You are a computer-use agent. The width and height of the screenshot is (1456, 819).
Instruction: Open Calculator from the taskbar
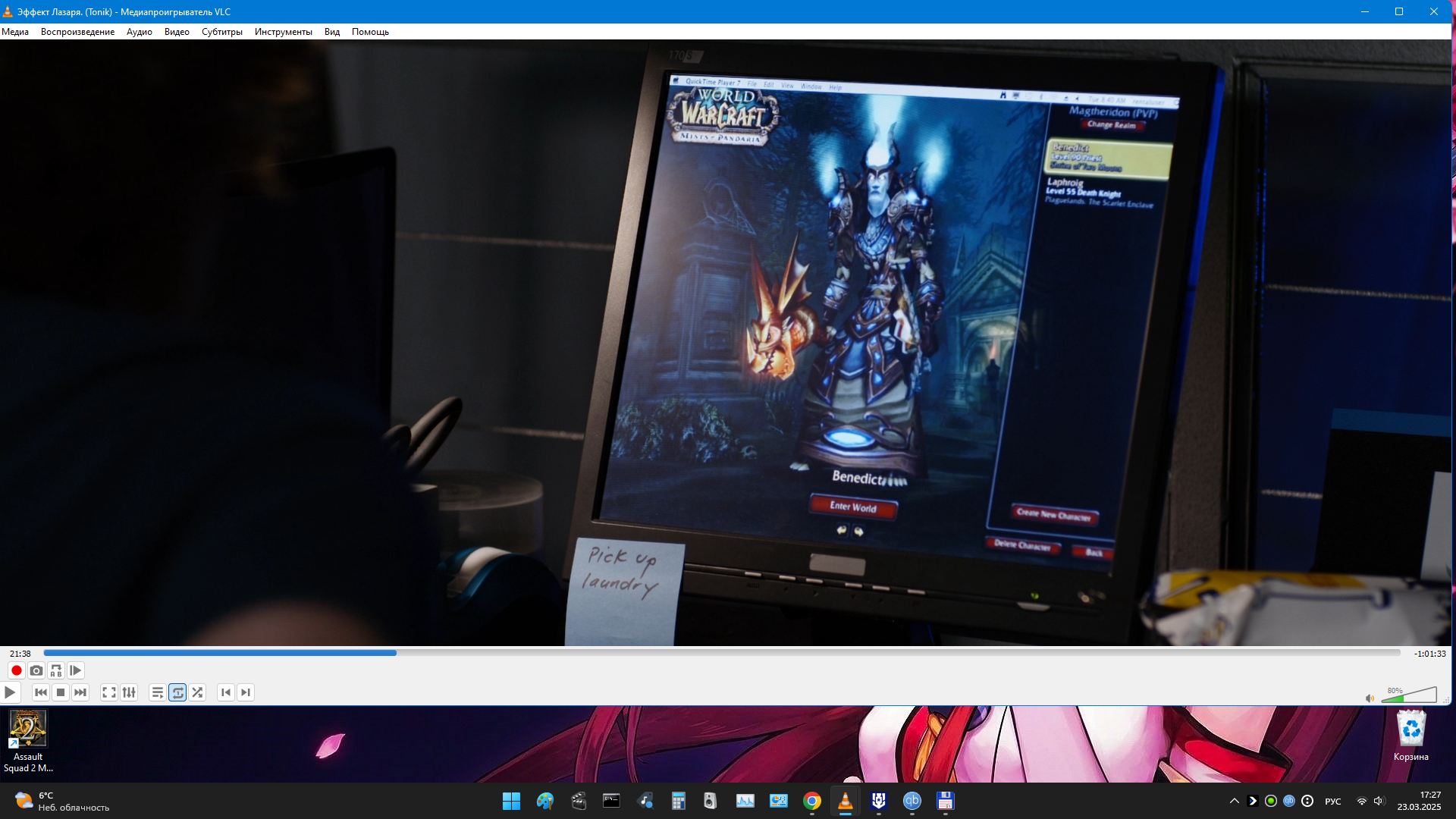click(678, 801)
